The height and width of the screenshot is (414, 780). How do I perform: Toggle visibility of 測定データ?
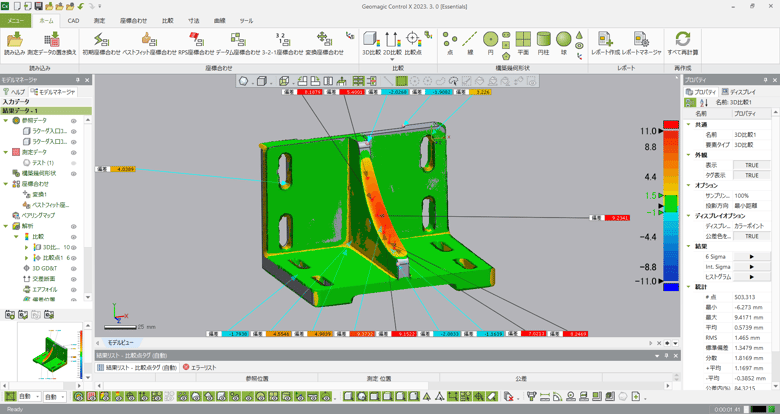73,152
